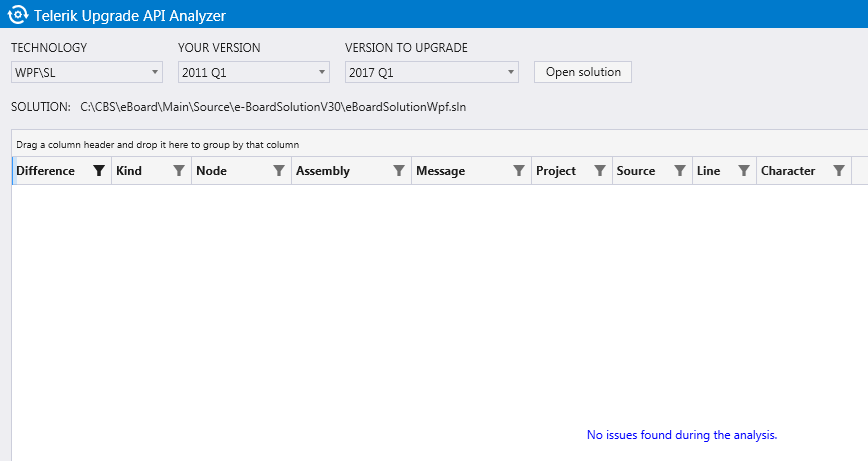The image size is (868, 466).
Task: Click the No issues found message
Action: coord(682,435)
